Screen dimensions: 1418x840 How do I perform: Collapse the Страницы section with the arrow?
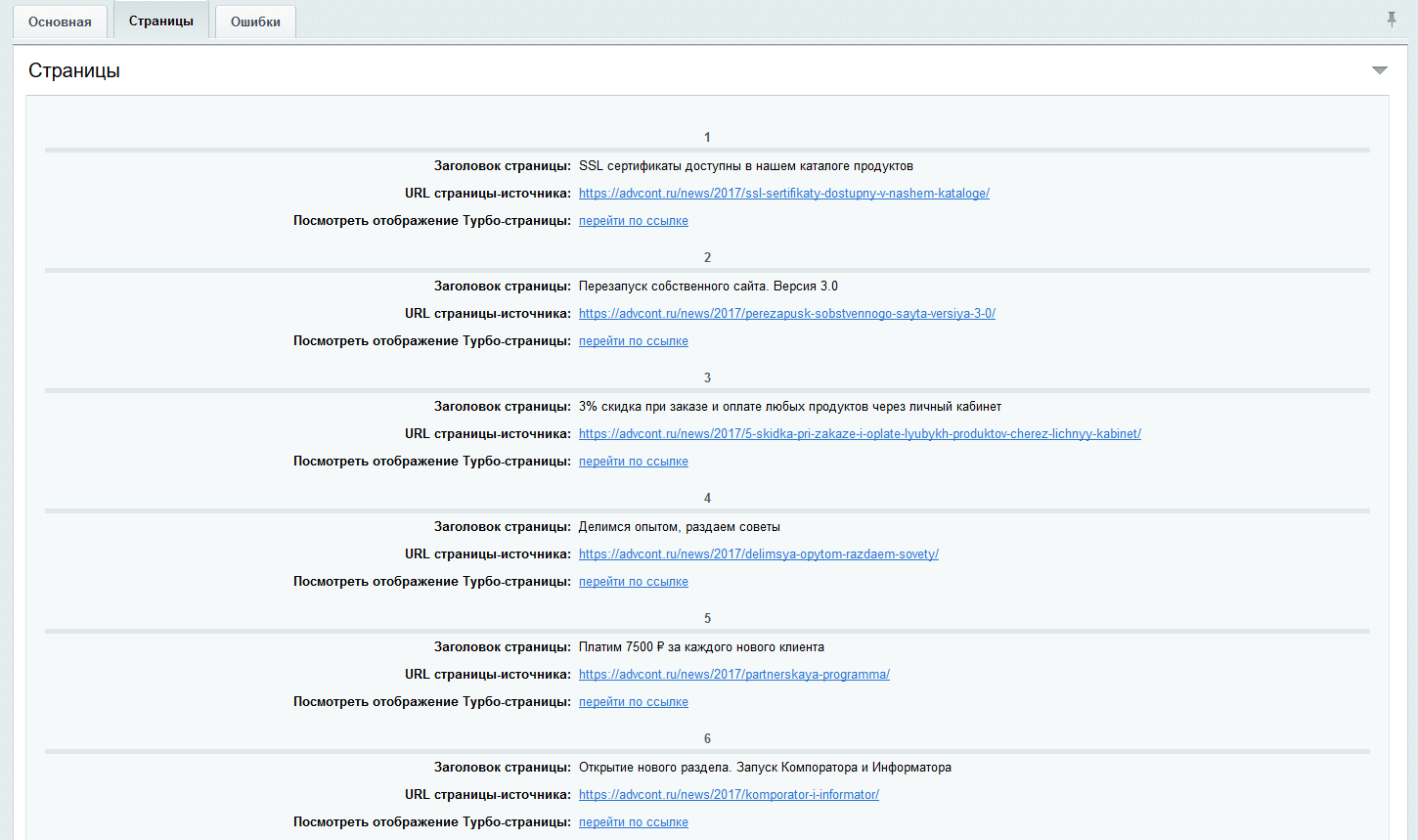tap(1379, 70)
